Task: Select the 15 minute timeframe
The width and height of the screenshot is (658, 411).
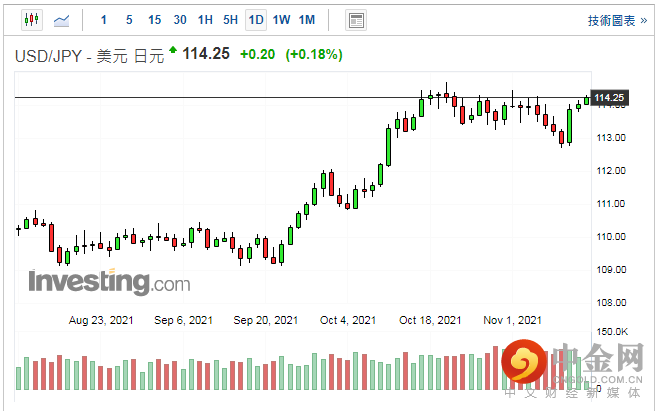Action: [x=154, y=20]
